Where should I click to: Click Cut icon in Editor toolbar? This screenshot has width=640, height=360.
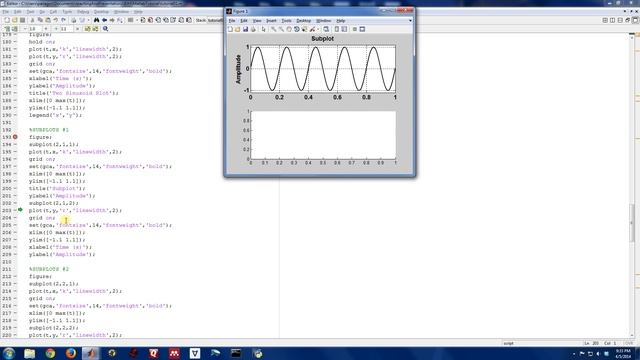(x=32, y=20)
